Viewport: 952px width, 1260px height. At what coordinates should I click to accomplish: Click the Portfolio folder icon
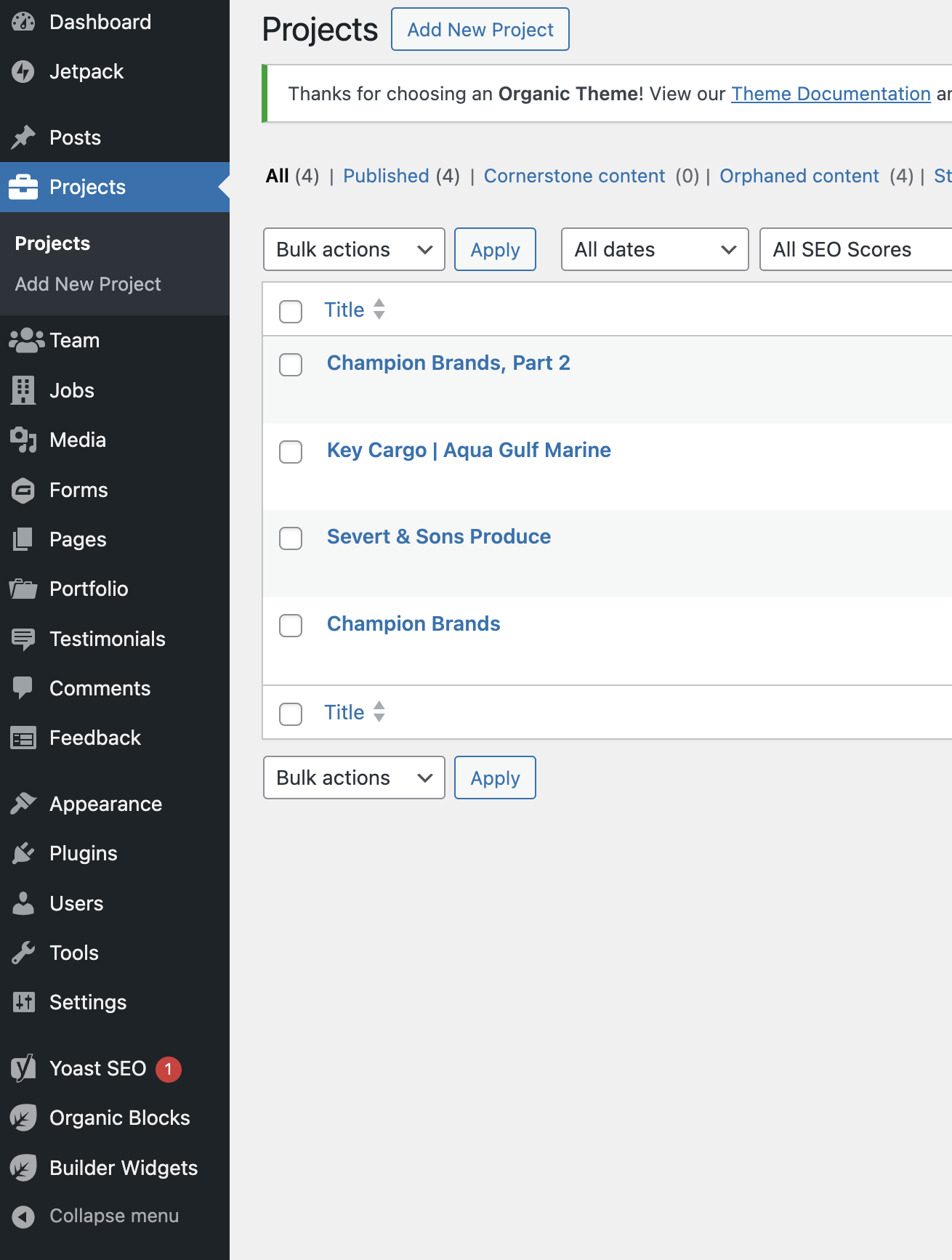point(23,589)
